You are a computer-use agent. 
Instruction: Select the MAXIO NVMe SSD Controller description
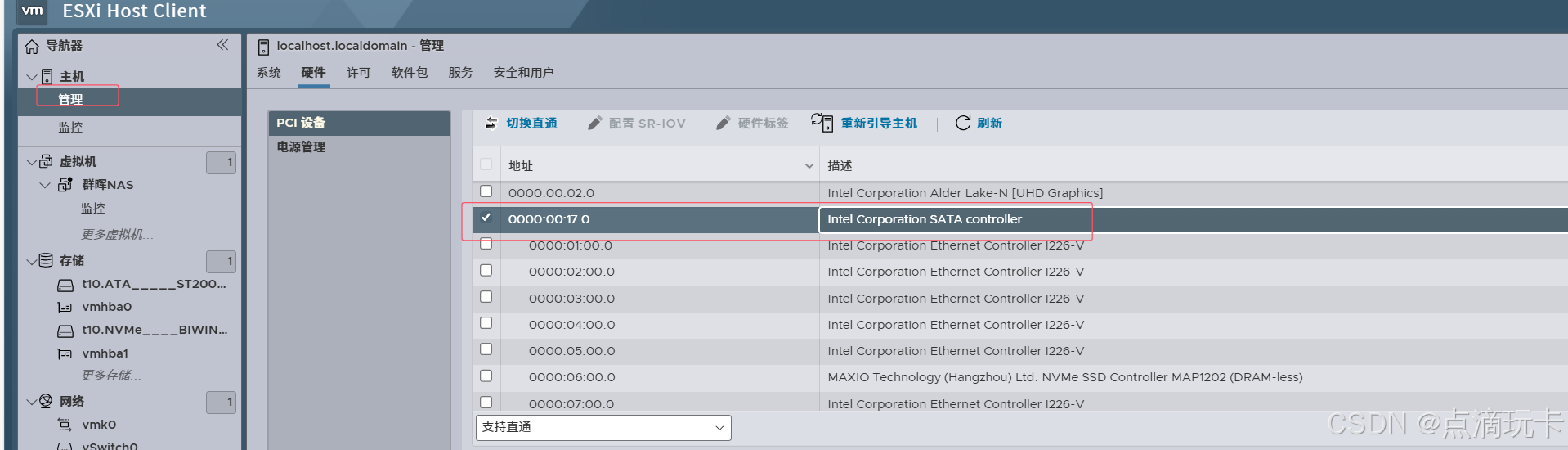(1064, 377)
